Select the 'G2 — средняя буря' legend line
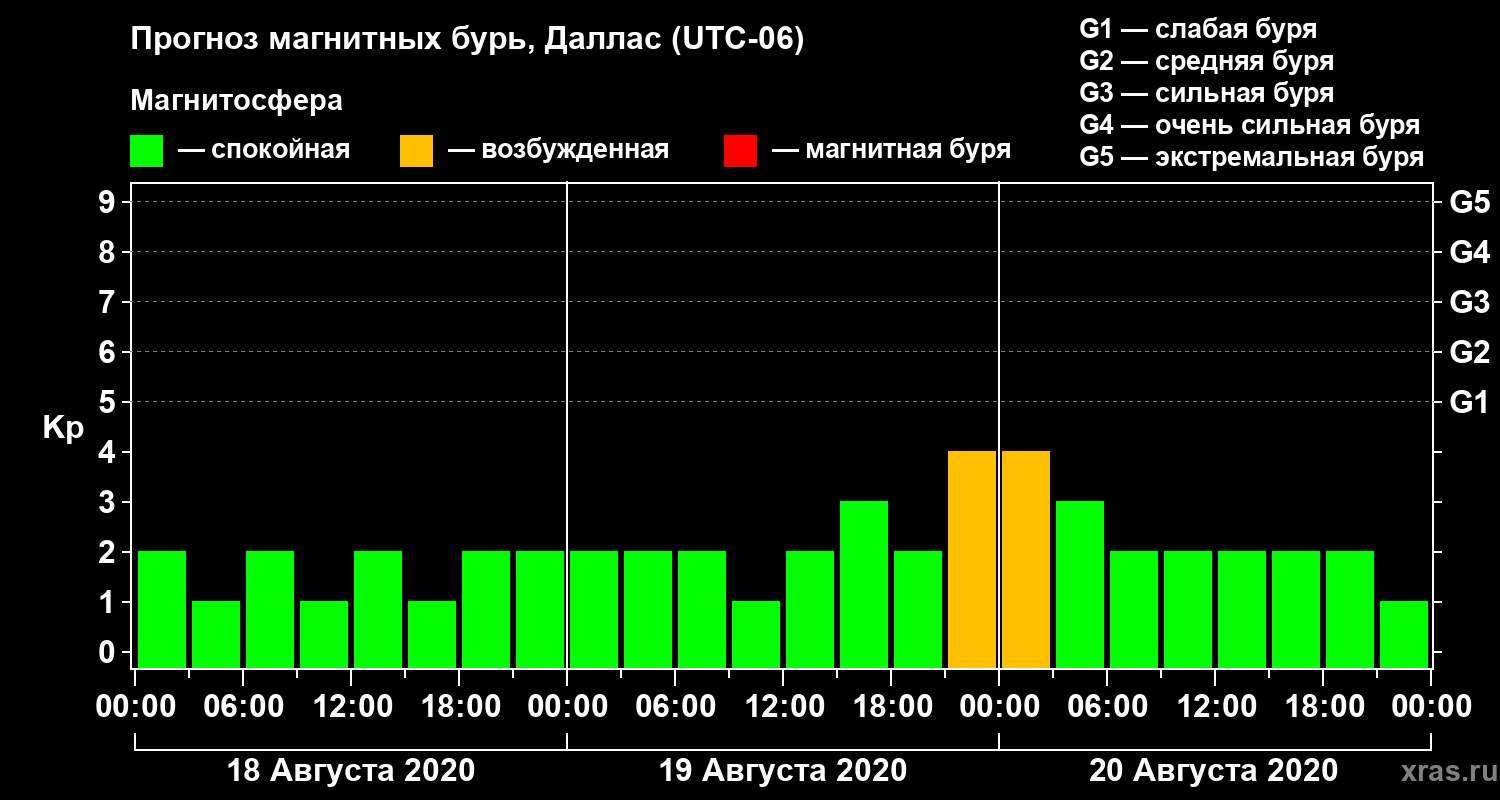This screenshot has width=1500, height=800. 1206,60
